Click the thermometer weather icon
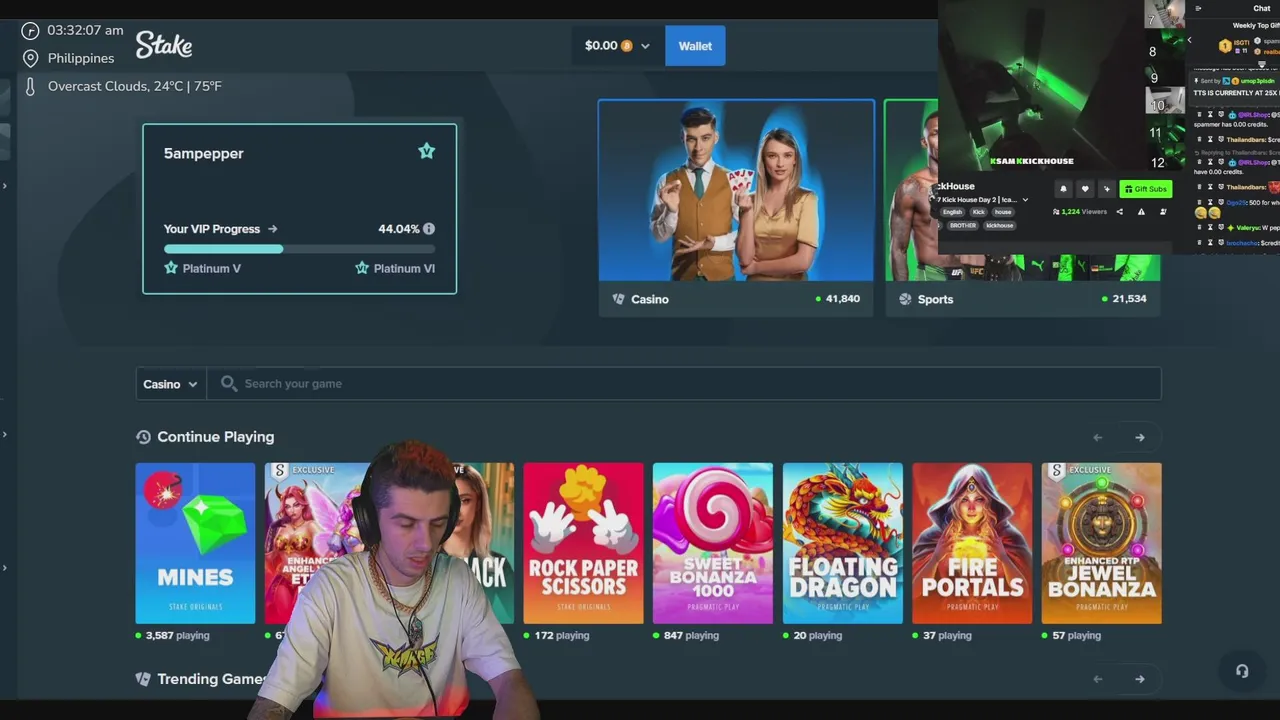The height and width of the screenshot is (720, 1280). (30, 87)
